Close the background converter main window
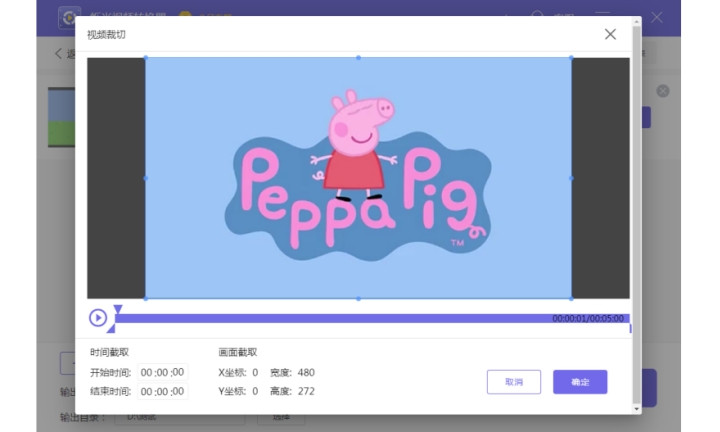Viewport: 720px width, 432px height. [x=657, y=17]
